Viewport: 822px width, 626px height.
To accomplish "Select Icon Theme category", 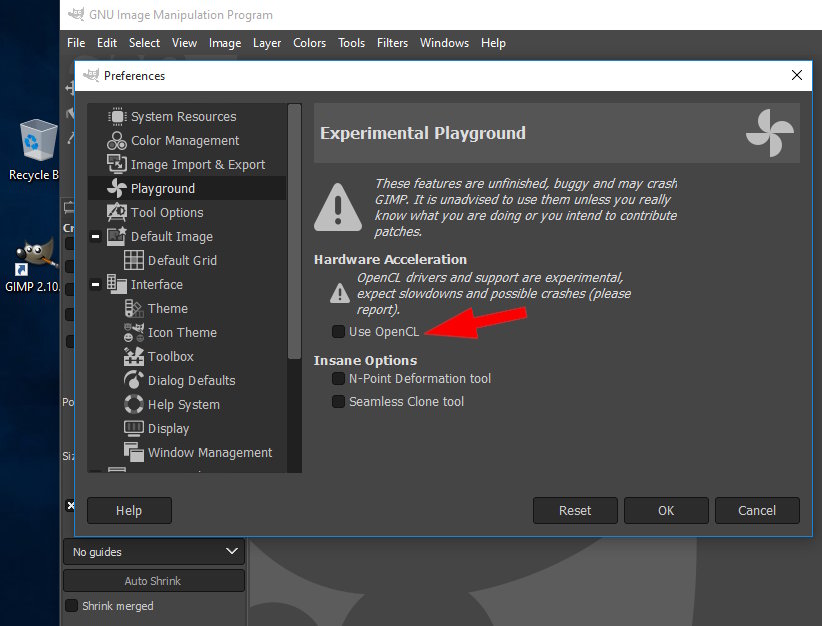I will [x=187, y=332].
